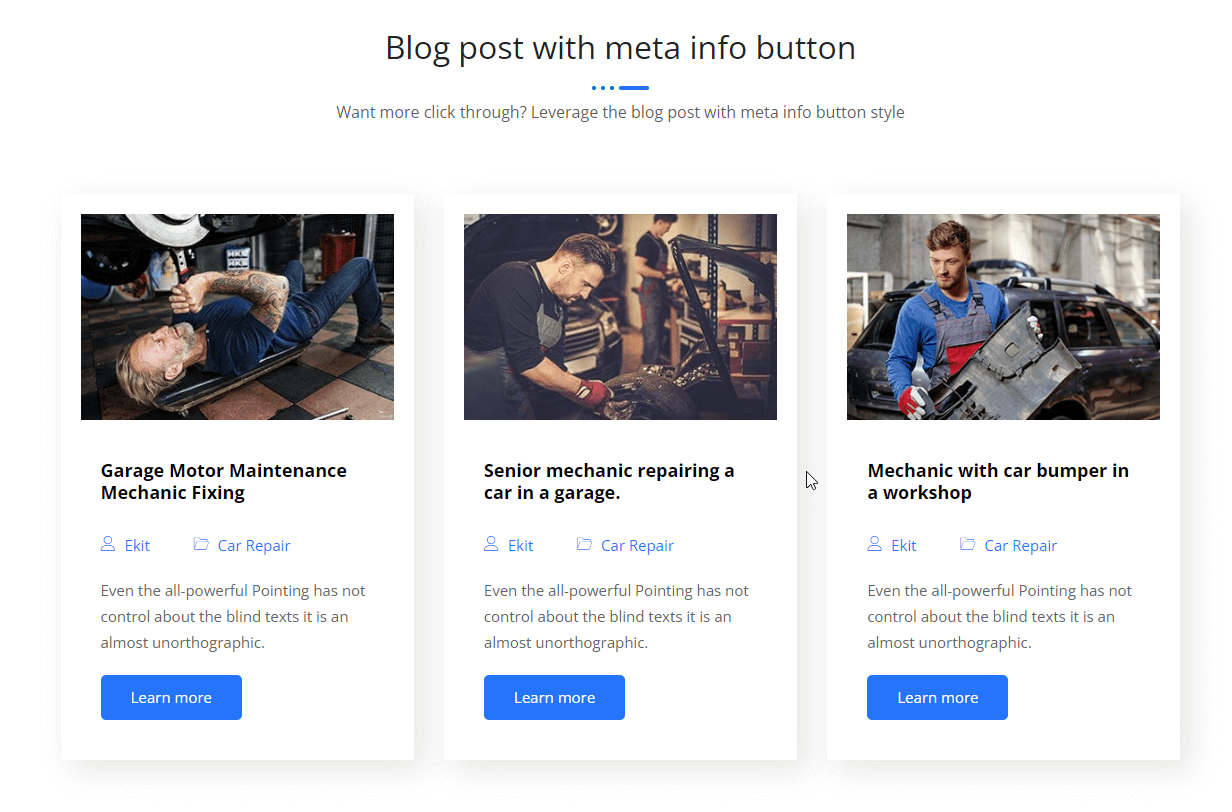This screenshot has width=1232, height=812.
Task: Open the Ekit author link in the first card
Action: pos(137,546)
